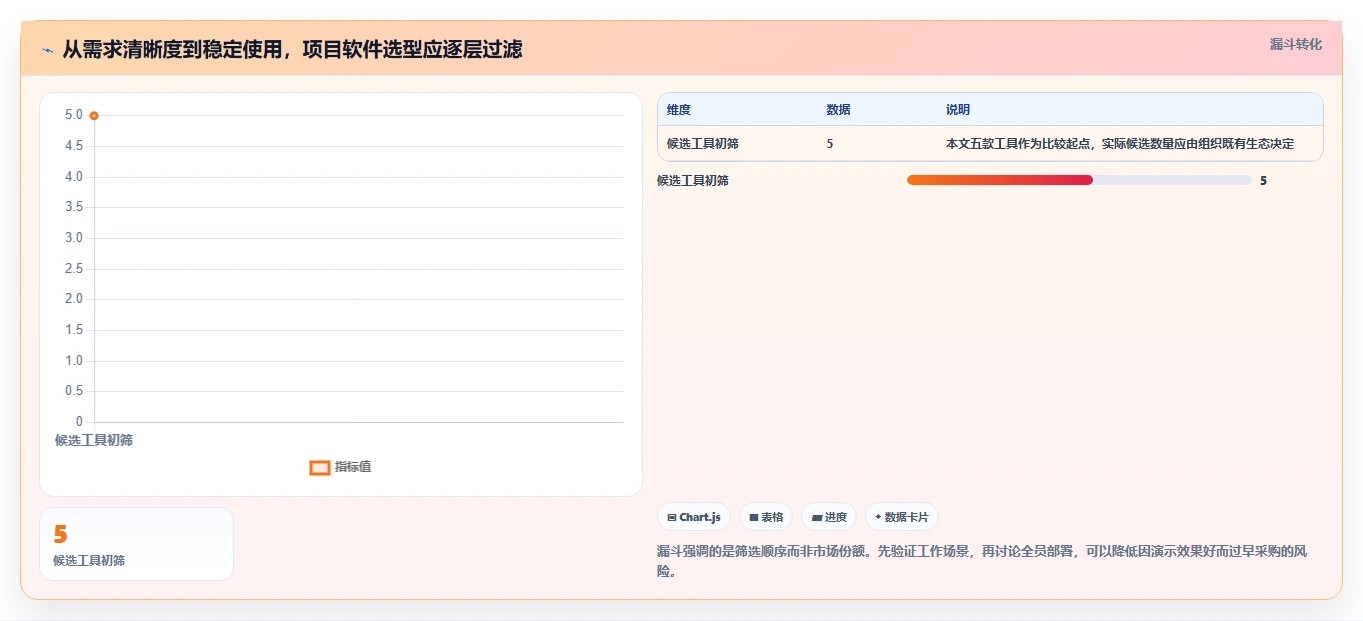Click the value 5 after the progress bar
This screenshot has height=621, width=1363.
point(1264,181)
